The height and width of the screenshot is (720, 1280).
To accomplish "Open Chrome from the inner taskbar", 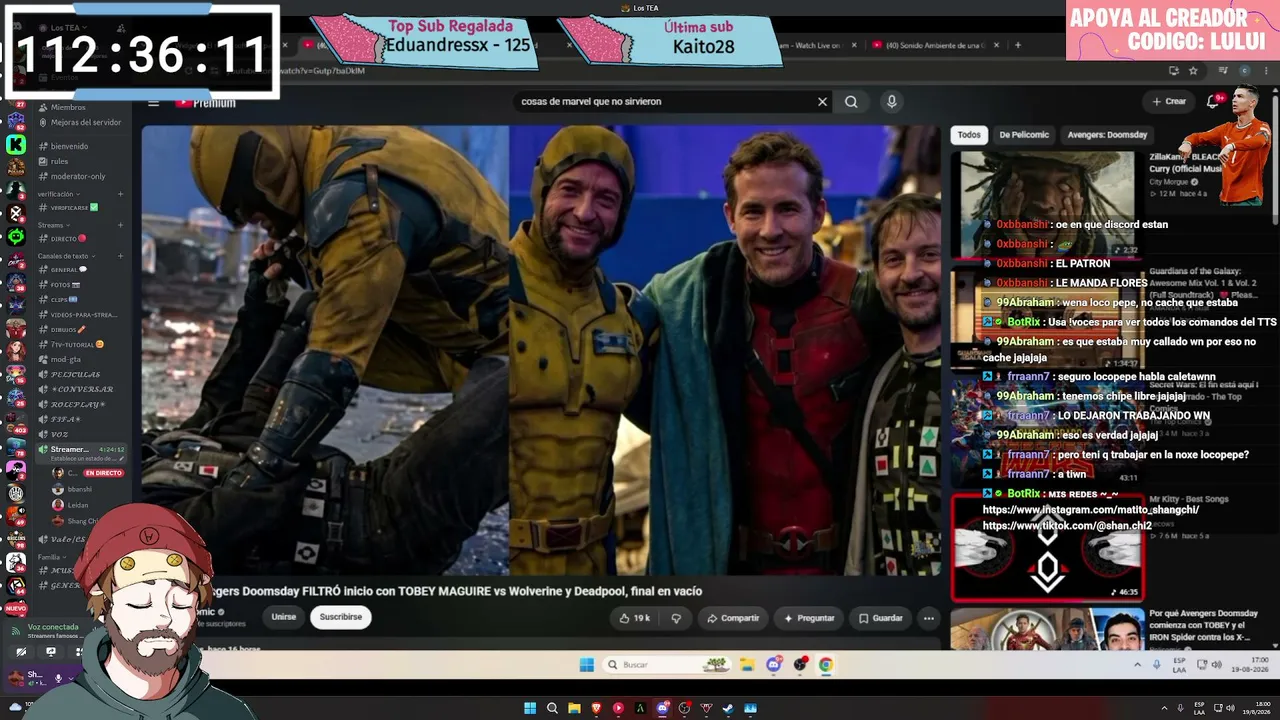I will click(x=825, y=665).
